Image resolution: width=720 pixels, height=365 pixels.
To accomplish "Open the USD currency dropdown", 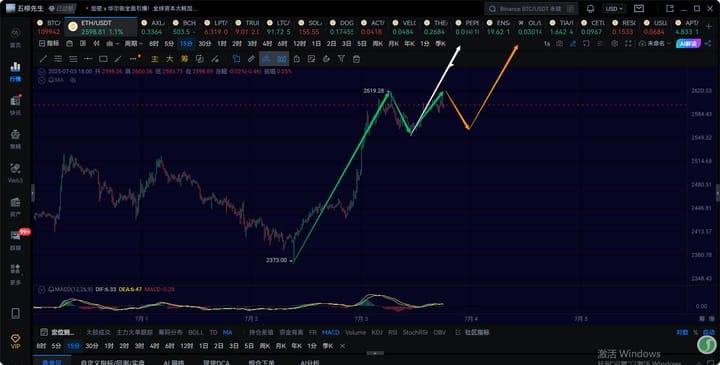I will [x=614, y=9].
